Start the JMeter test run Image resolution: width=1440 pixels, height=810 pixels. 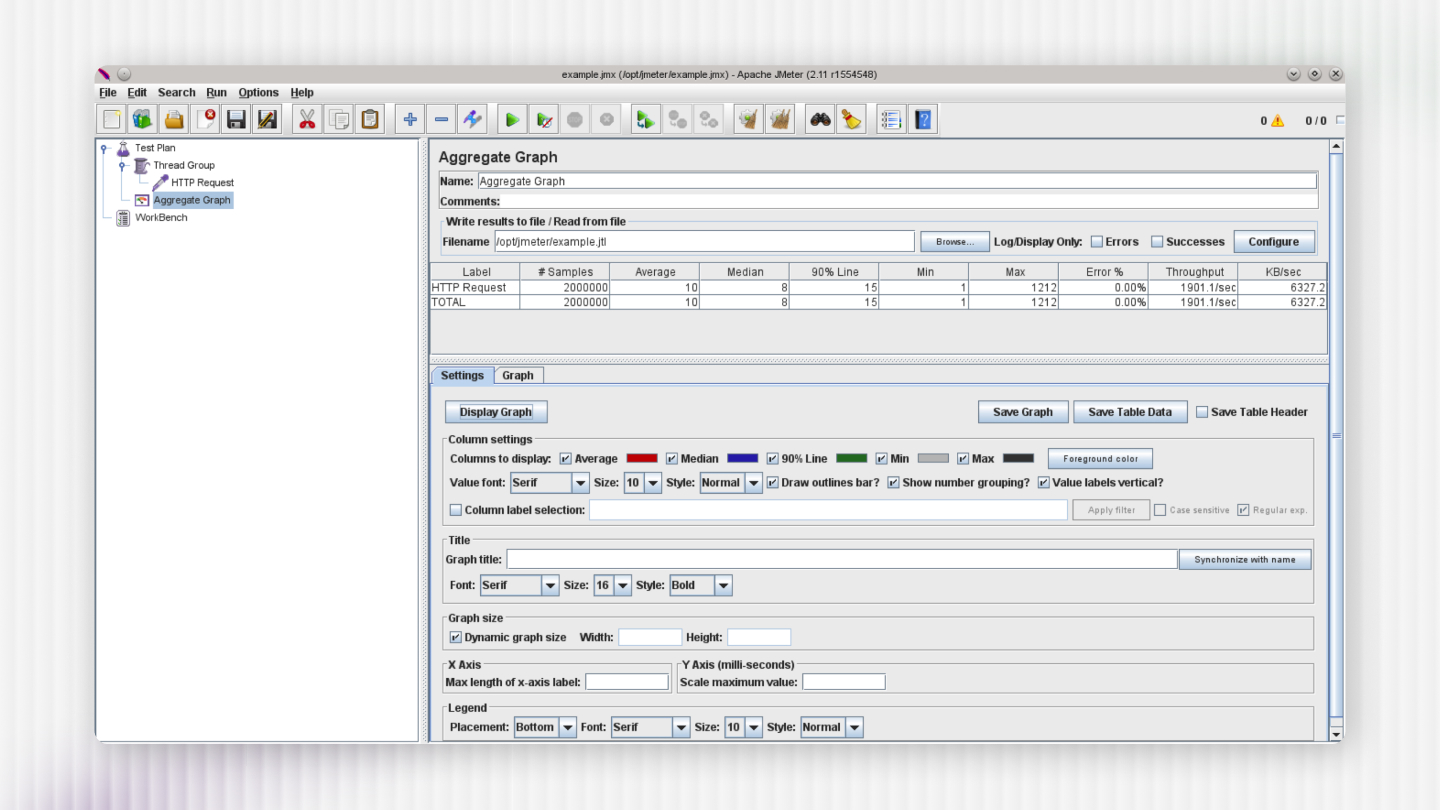click(x=511, y=118)
